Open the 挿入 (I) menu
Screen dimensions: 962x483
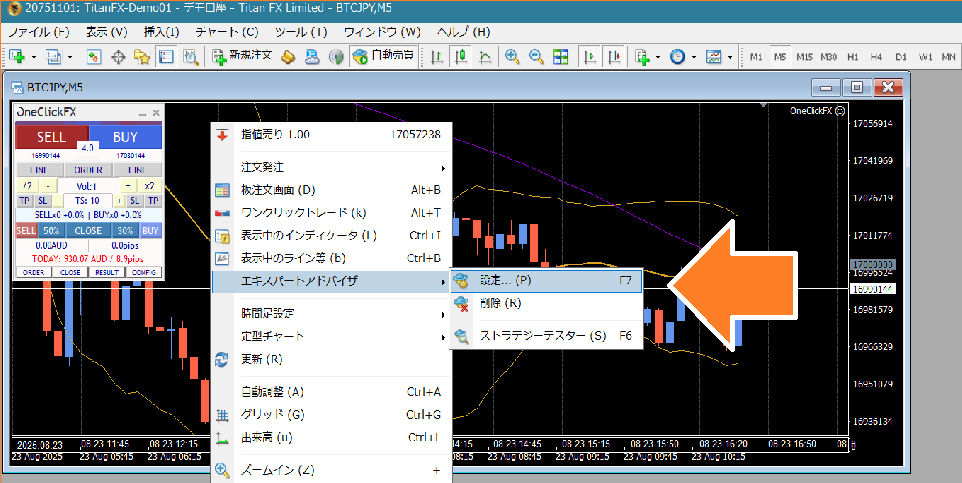(x=161, y=32)
